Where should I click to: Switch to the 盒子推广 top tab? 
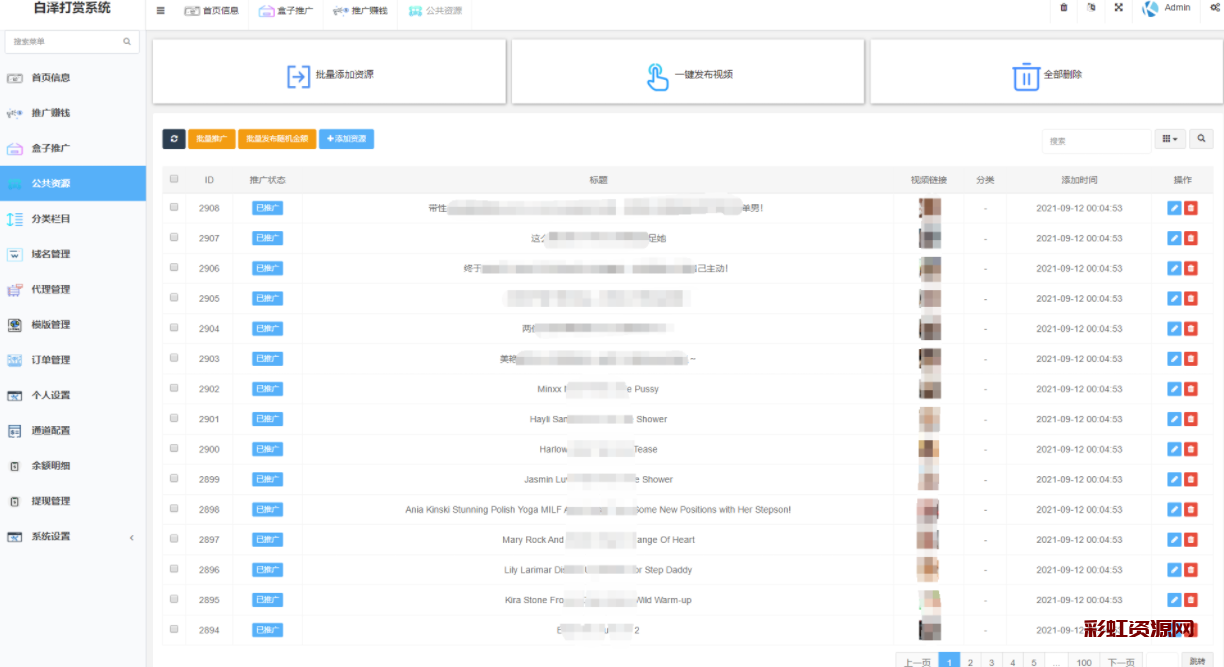(285, 11)
